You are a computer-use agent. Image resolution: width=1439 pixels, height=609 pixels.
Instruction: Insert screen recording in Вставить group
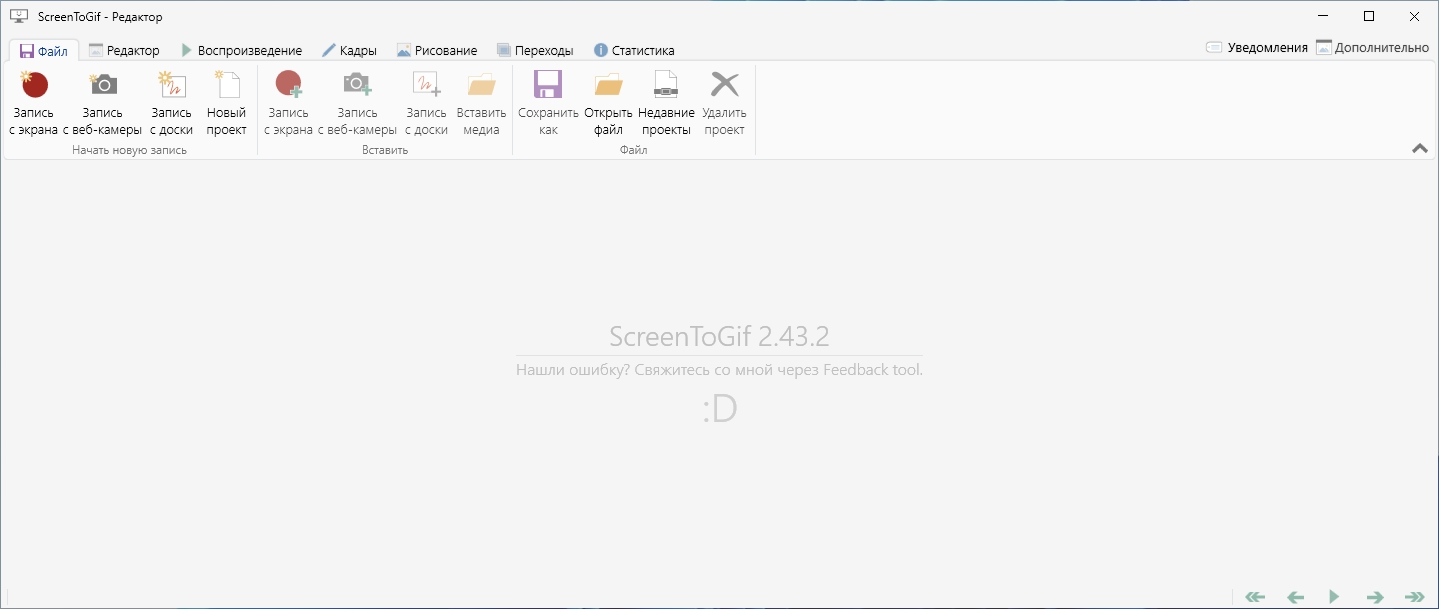pos(289,103)
